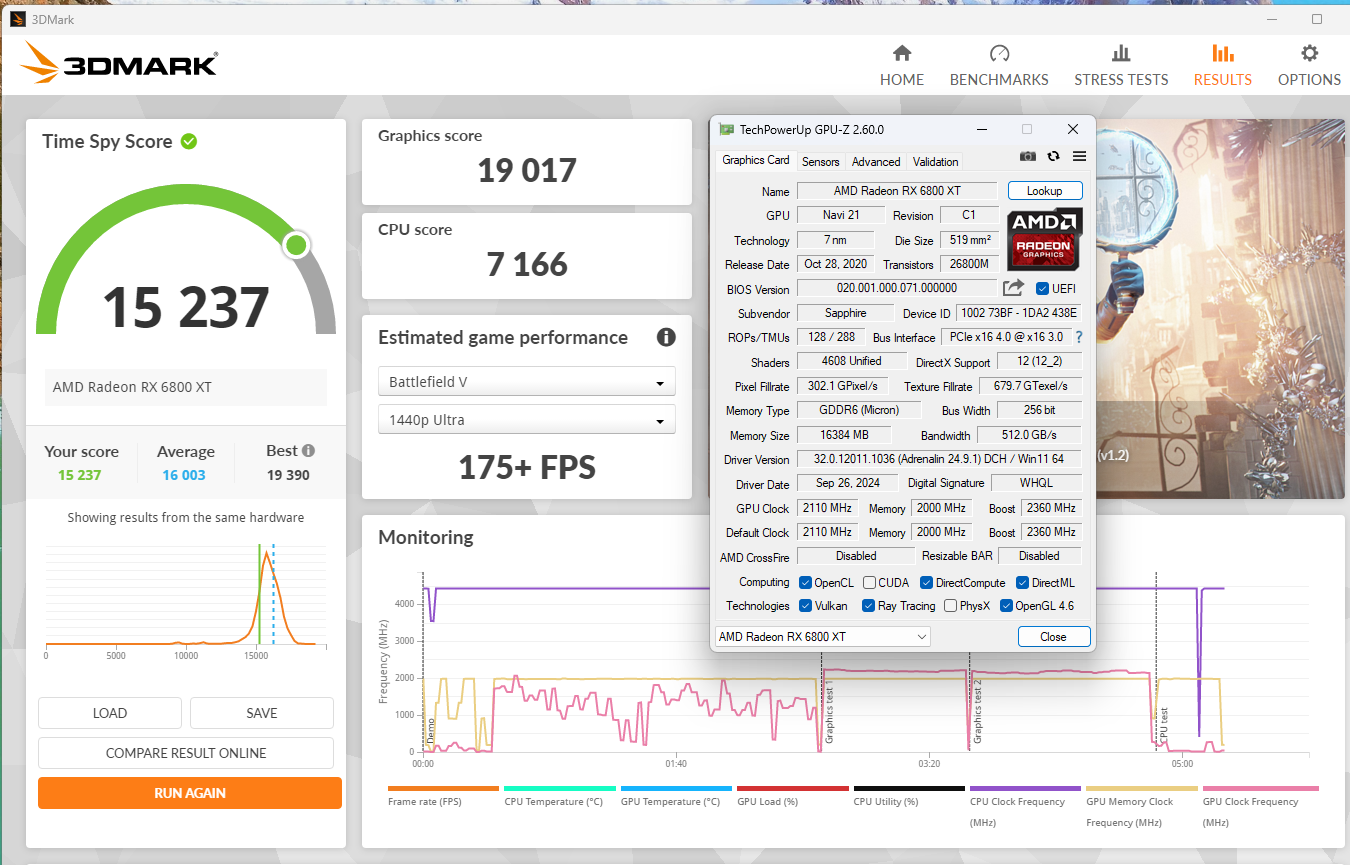Switch to Validation tab
The width and height of the screenshot is (1350, 865).
[x=936, y=161]
